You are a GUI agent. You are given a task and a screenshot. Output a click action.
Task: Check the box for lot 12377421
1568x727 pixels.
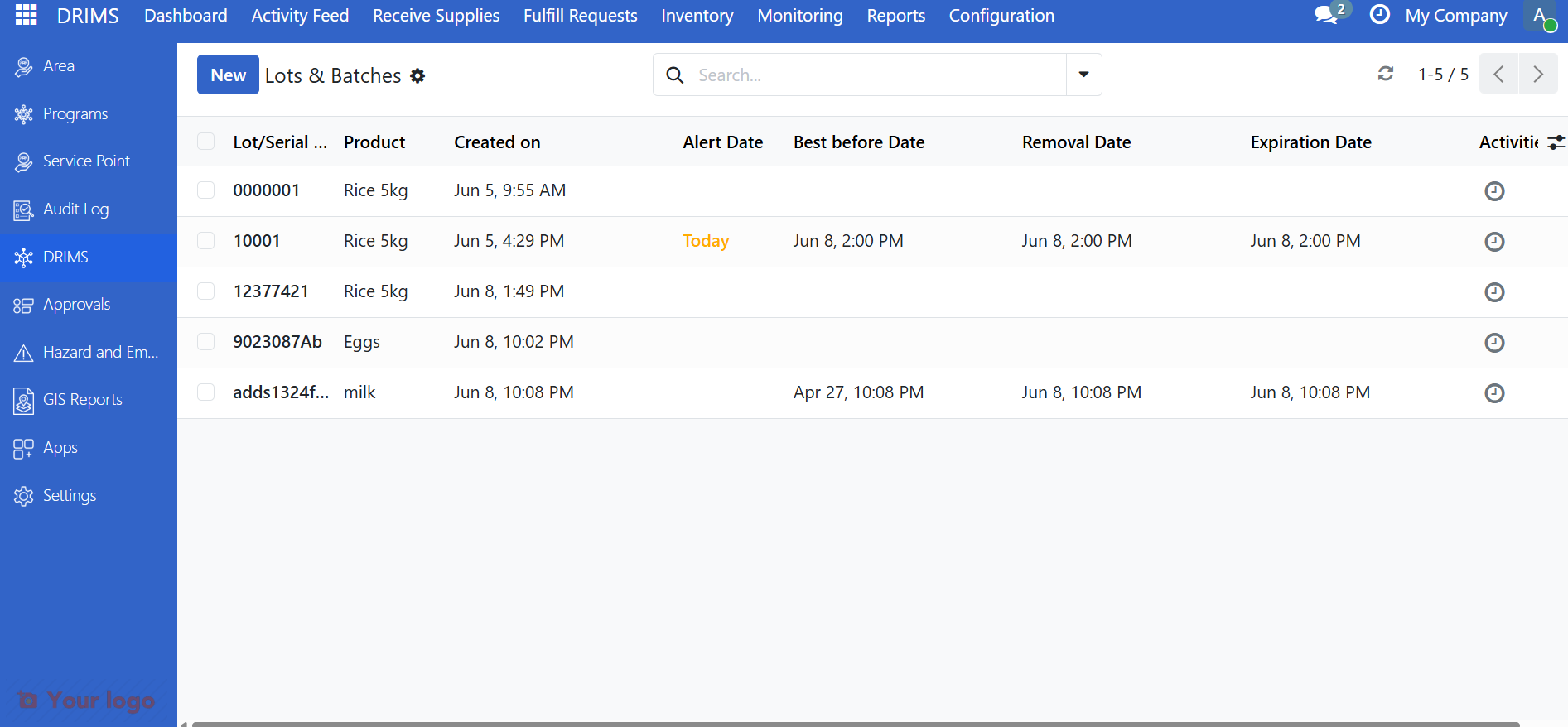tap(206, 291)
